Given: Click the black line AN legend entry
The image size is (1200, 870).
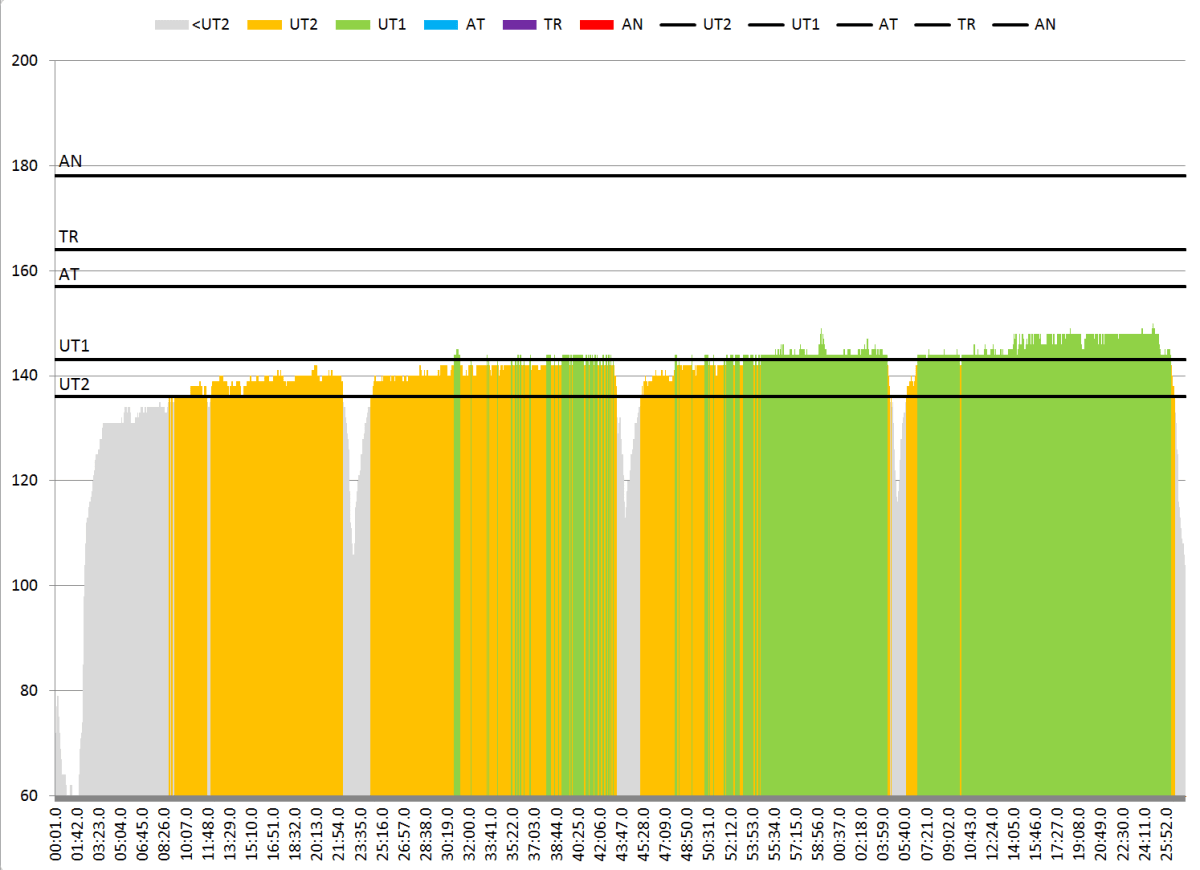Looking at the screenshot, I should coord(1008,23).
